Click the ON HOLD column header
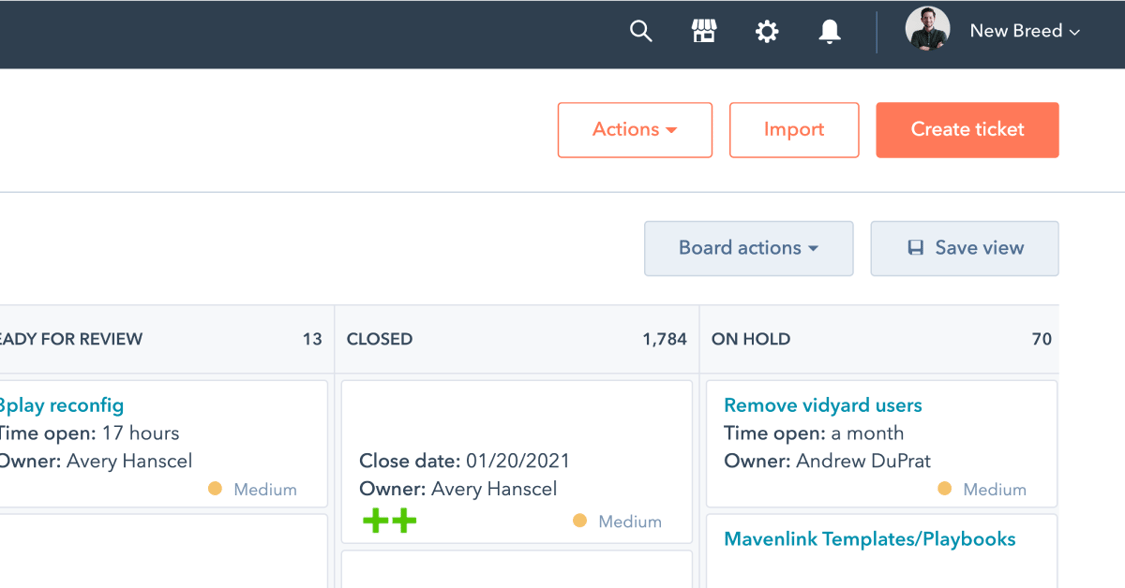 click(x=751, y=339)
